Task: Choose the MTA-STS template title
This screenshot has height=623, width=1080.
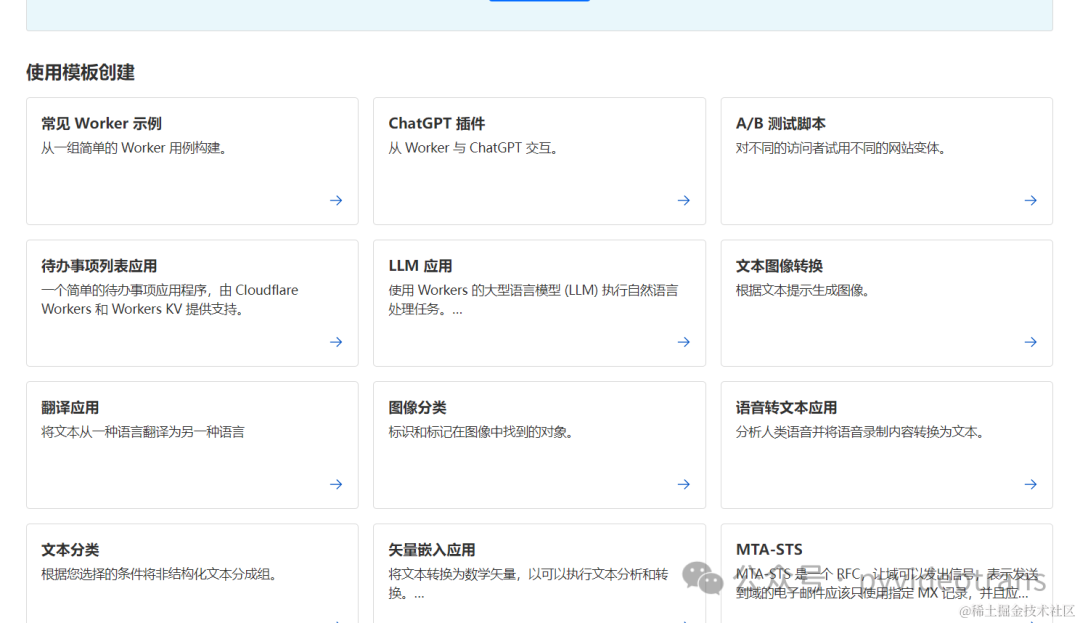Action: (769, 550)
